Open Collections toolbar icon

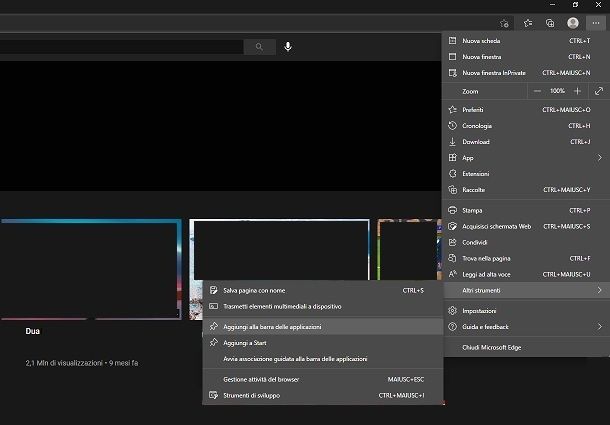tap(550, 23)
